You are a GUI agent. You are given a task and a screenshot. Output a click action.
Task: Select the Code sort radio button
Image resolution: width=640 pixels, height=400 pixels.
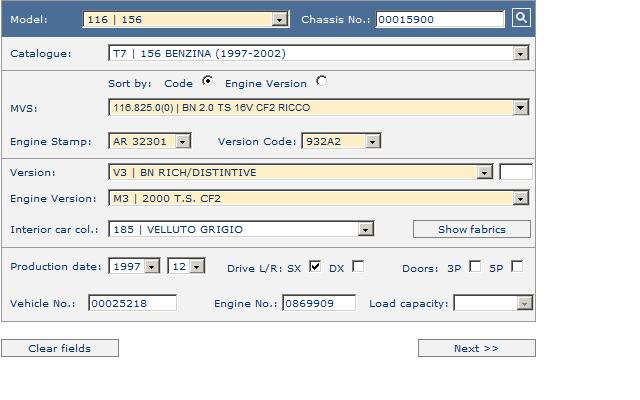pos(207,82)
